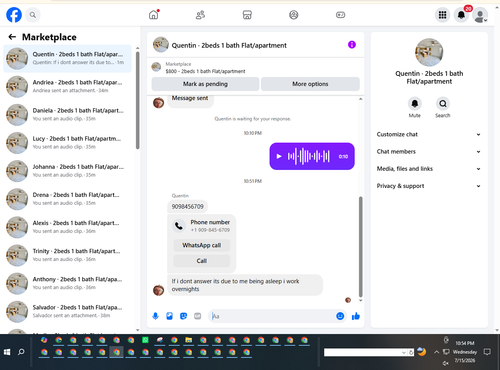Mute the conversation with bell icon

[x=415, y=104]
